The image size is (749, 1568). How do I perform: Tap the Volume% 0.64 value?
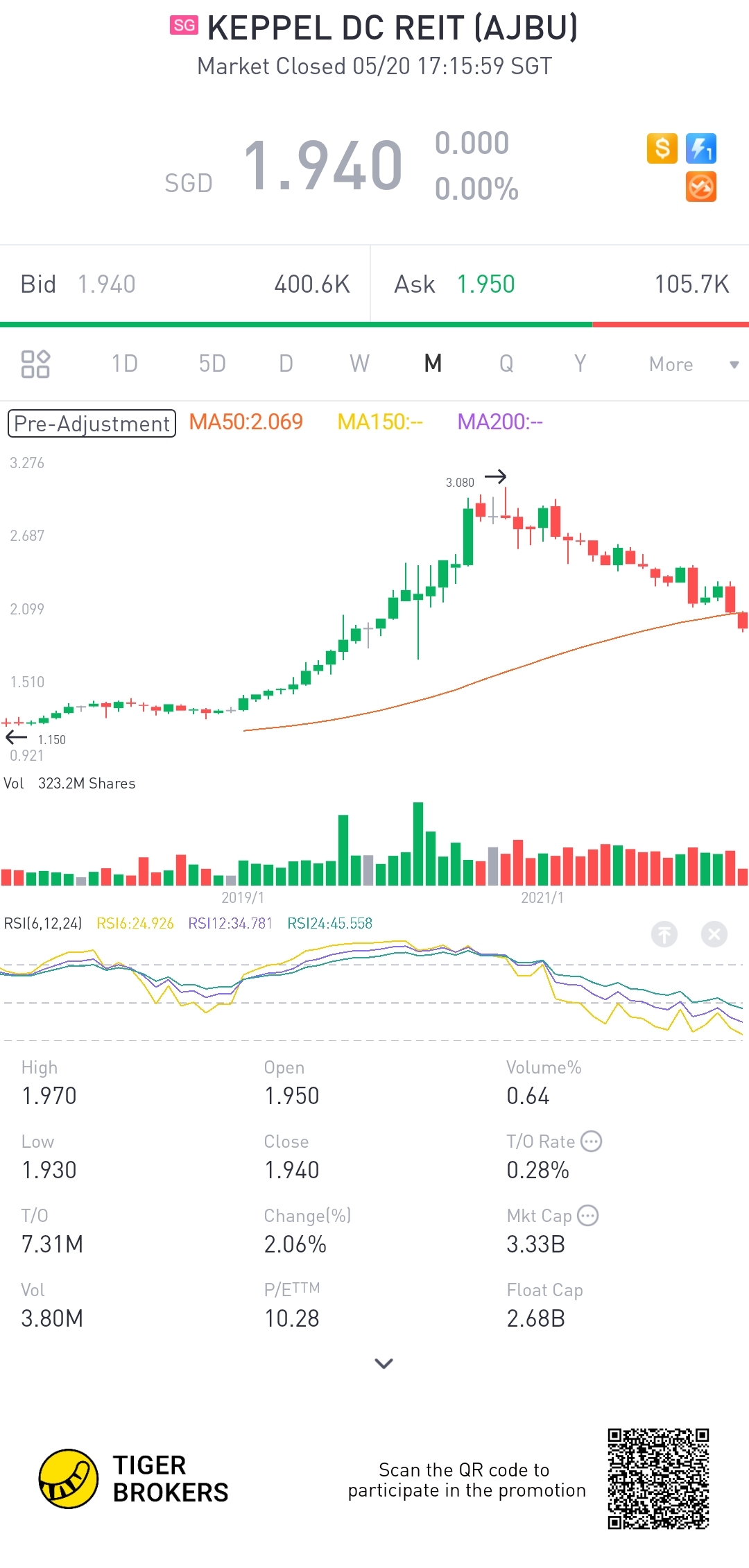coord(528,1096)
